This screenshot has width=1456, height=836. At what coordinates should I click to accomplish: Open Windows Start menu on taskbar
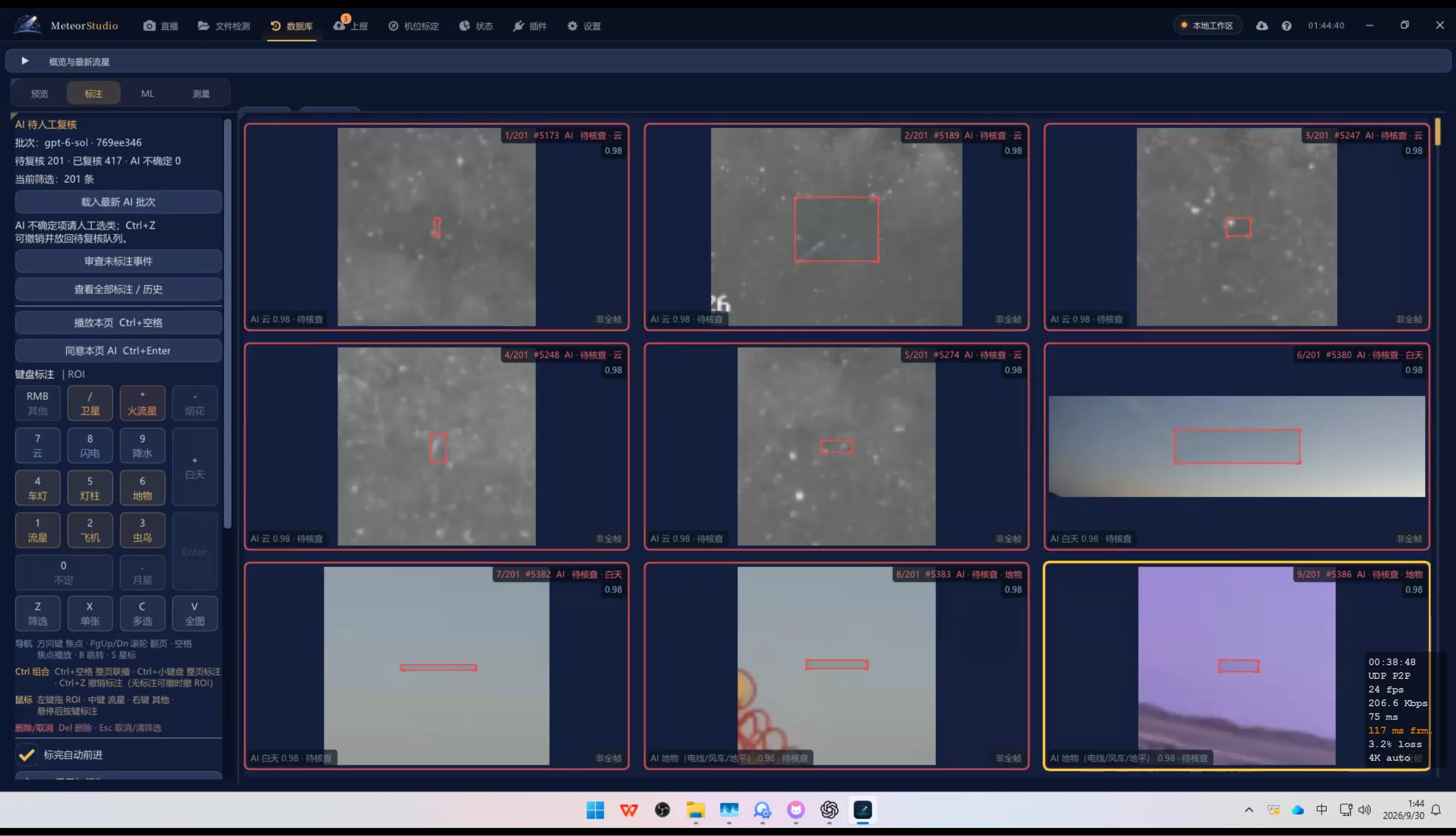(595, 810)
